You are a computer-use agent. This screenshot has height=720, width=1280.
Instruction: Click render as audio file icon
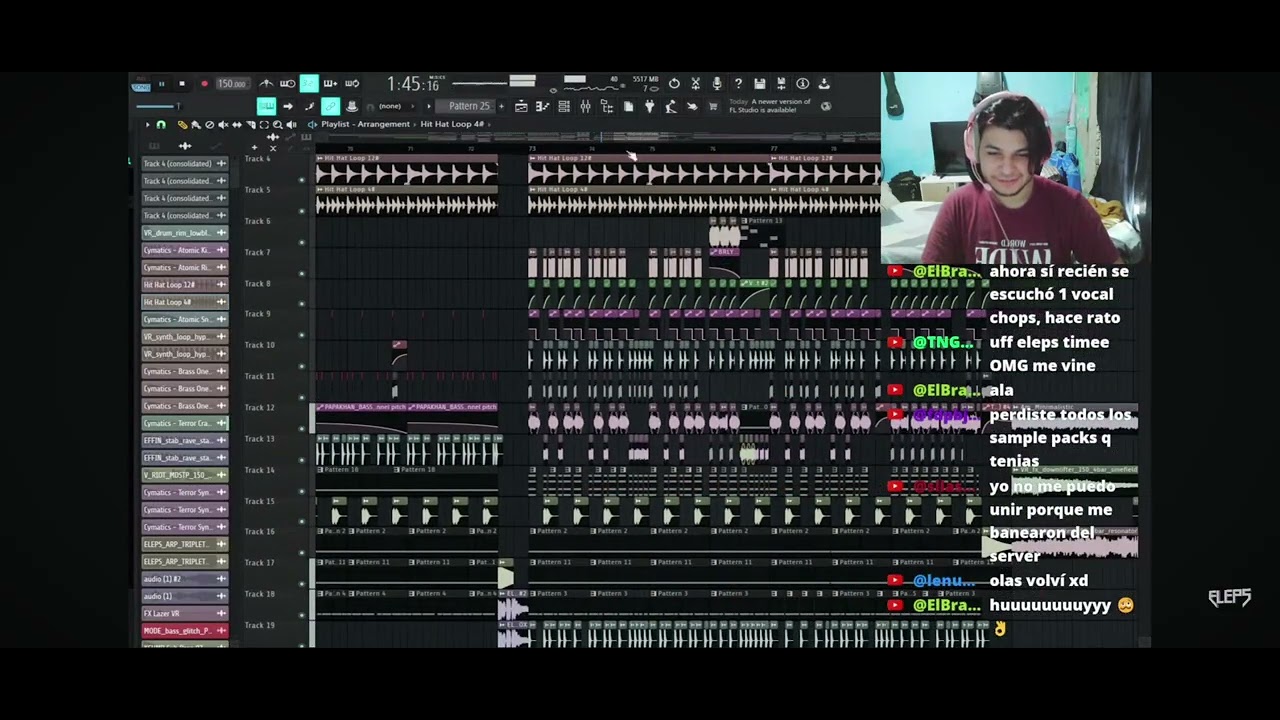click(x=781, y=84)
